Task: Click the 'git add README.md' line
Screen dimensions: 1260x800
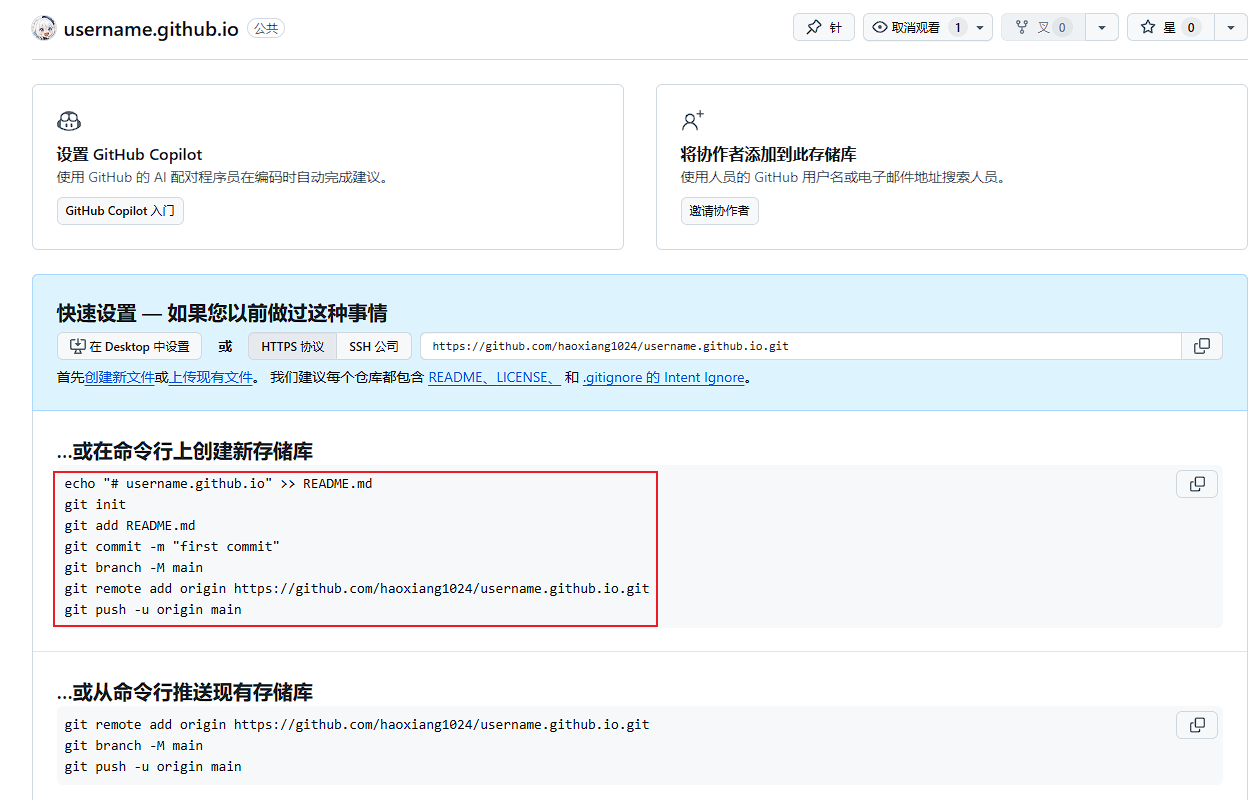Action: (130, 526)
